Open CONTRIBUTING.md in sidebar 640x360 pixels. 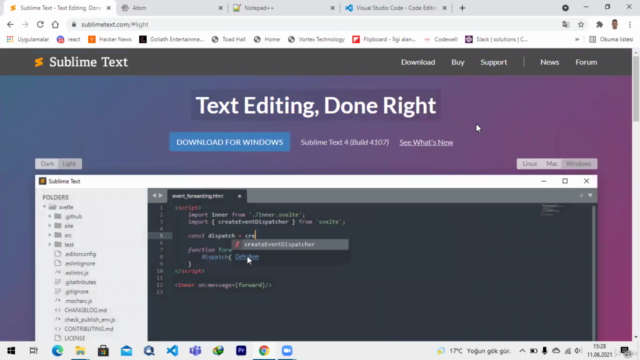coord(89,329)
